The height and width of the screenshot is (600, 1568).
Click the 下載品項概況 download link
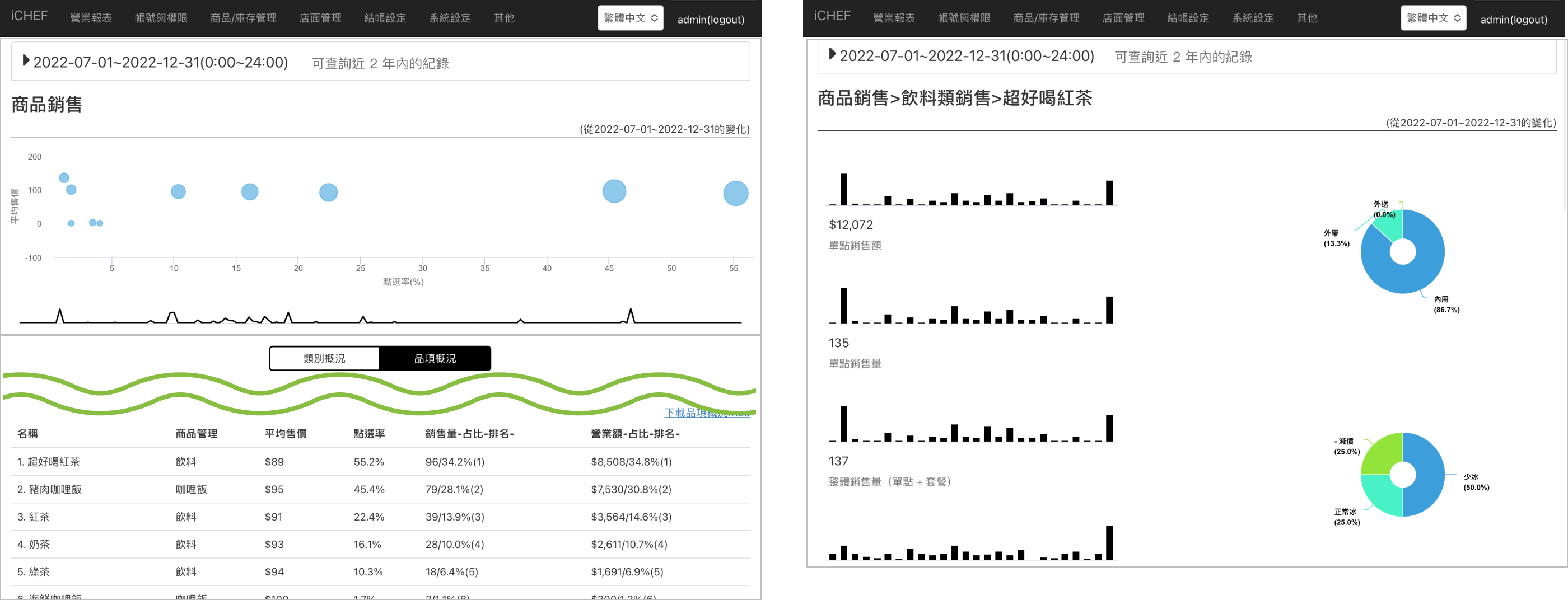pos(706,413)
